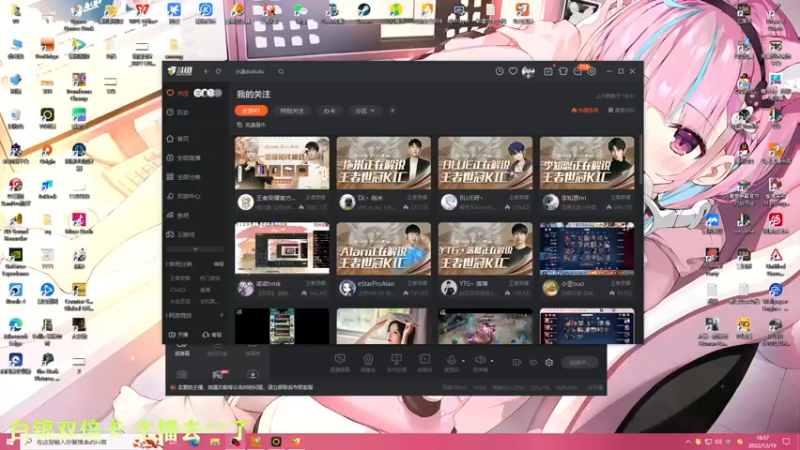Open the PK icon in streaming tool
The width and height of the screenshot is (800, 450).
(218, 374)
